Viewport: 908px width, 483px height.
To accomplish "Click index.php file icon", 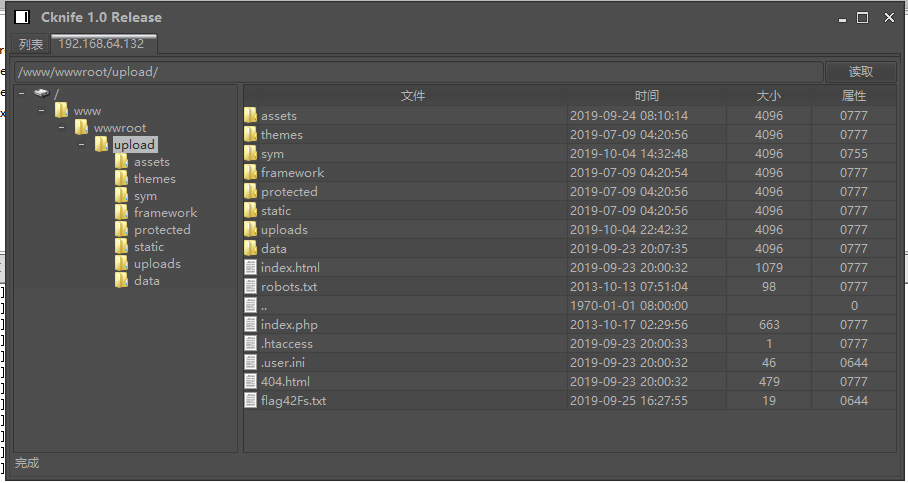I will click(x=250, y=324).
